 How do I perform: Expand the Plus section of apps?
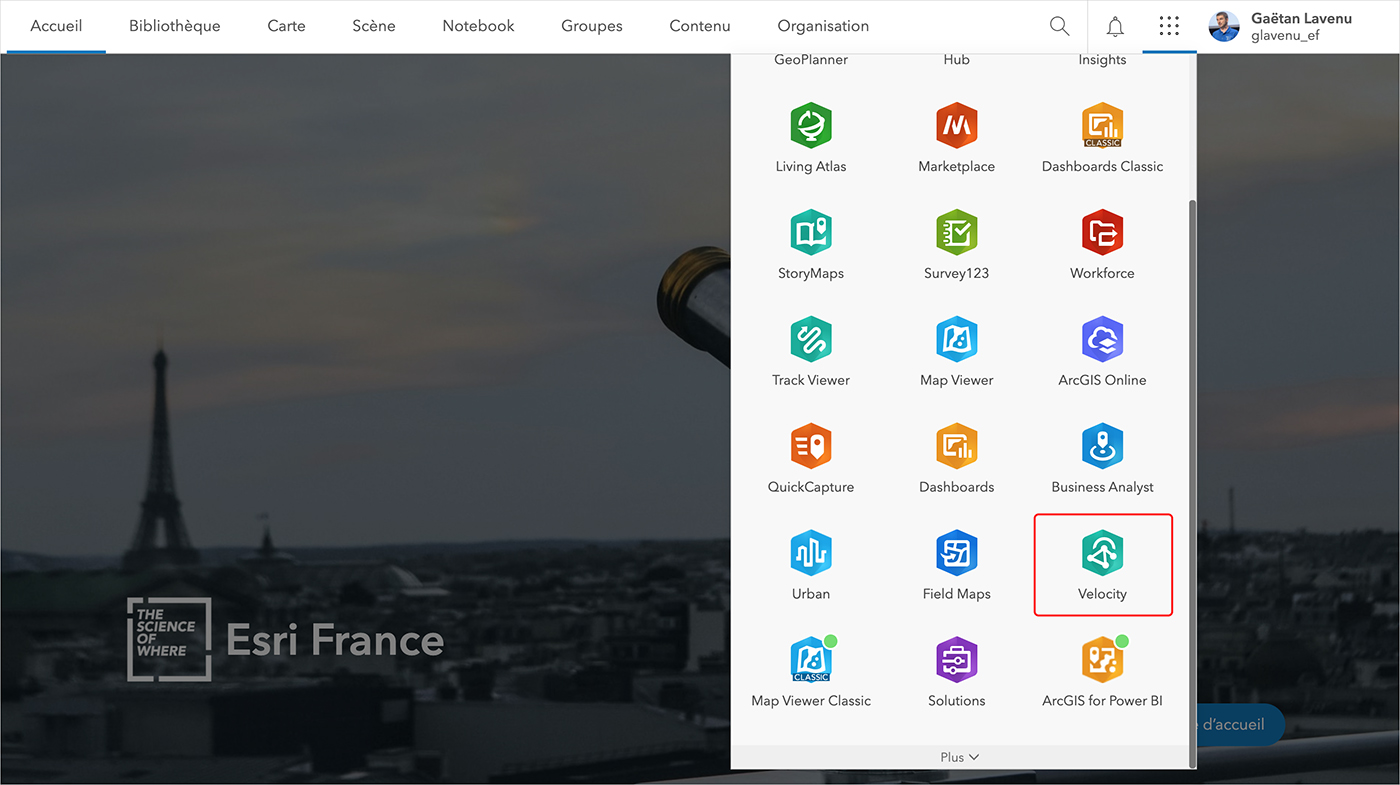coord(959,757)
